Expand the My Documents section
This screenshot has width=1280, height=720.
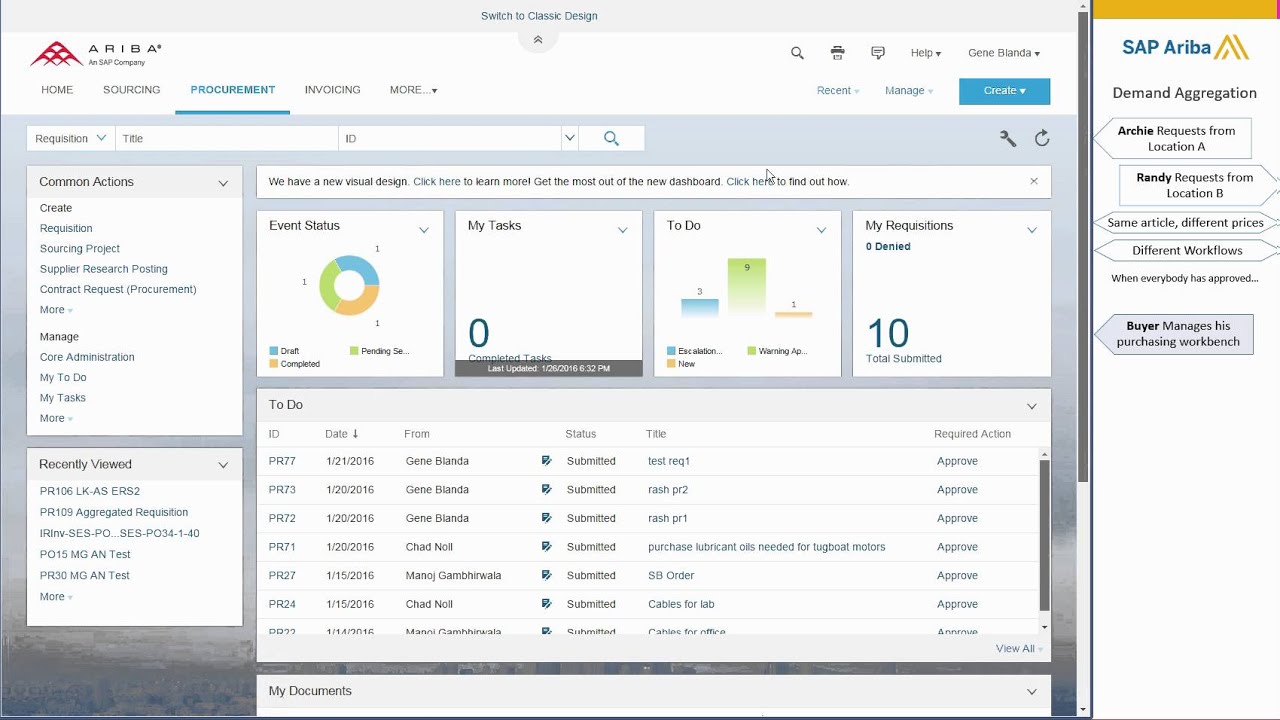point(1032,692)
